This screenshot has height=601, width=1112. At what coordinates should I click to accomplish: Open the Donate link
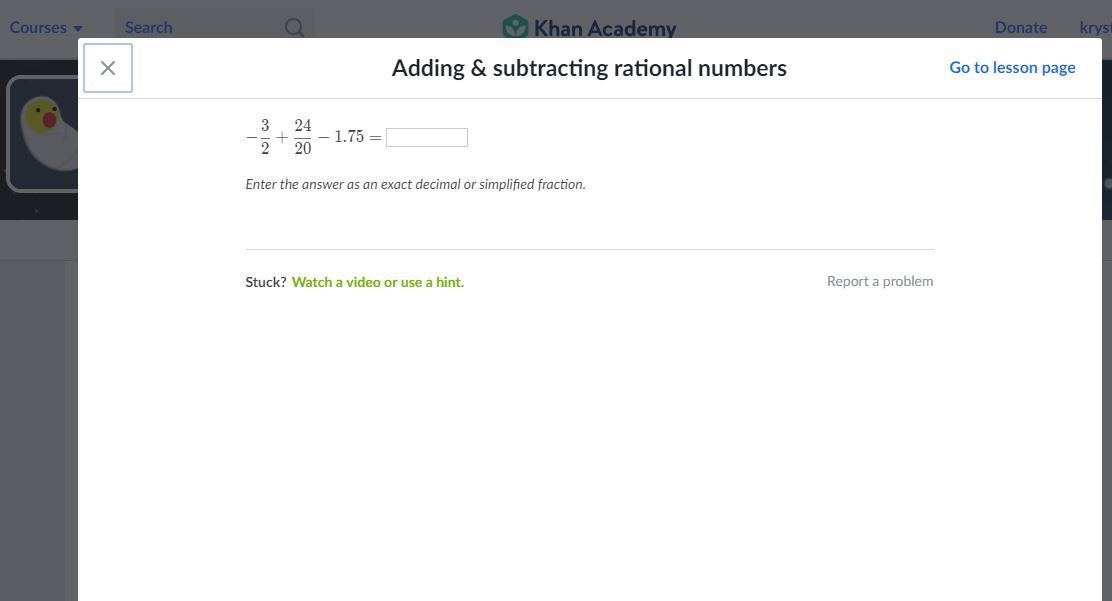(x=1021, y=28)
